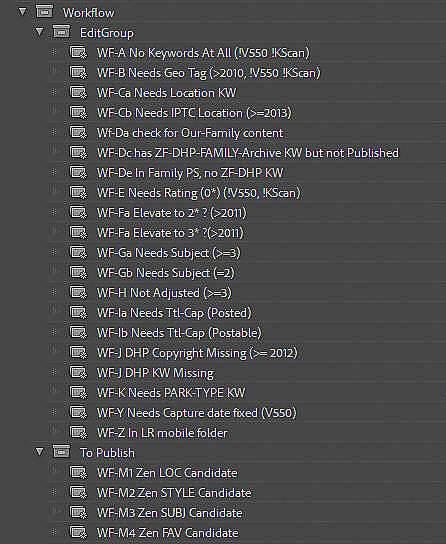Click smart collection icon for WF-M1 Zen LOC
446x544 pixels.
(x=78, y=473)
